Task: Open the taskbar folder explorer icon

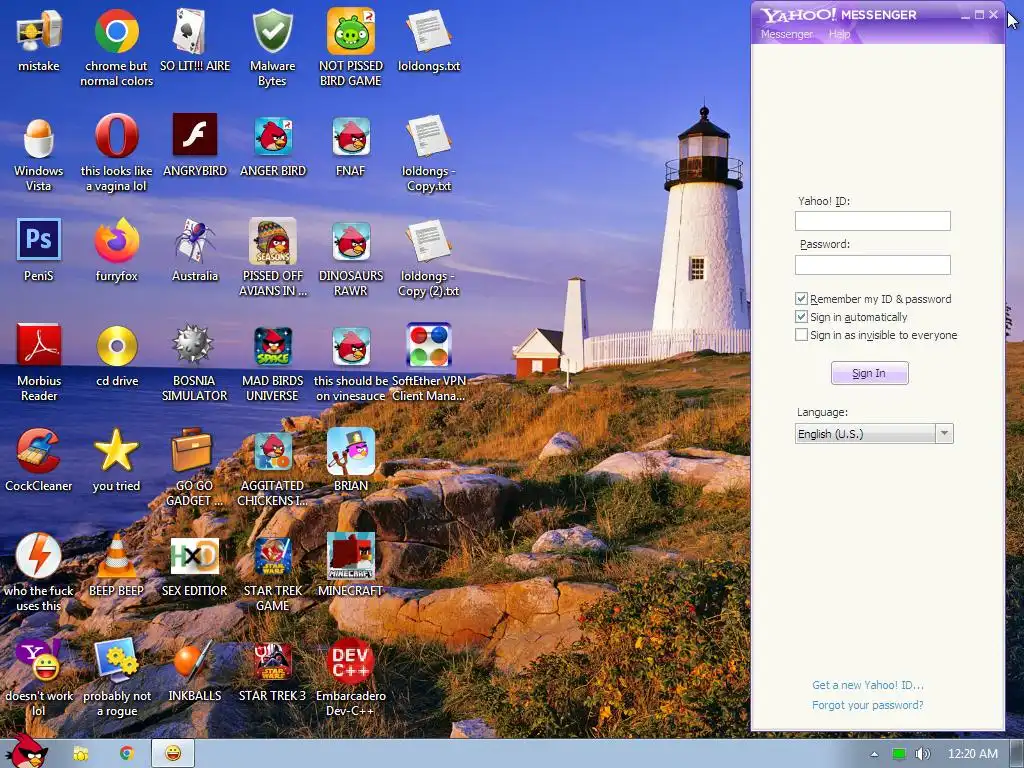Action: click(x=80, y=754)
